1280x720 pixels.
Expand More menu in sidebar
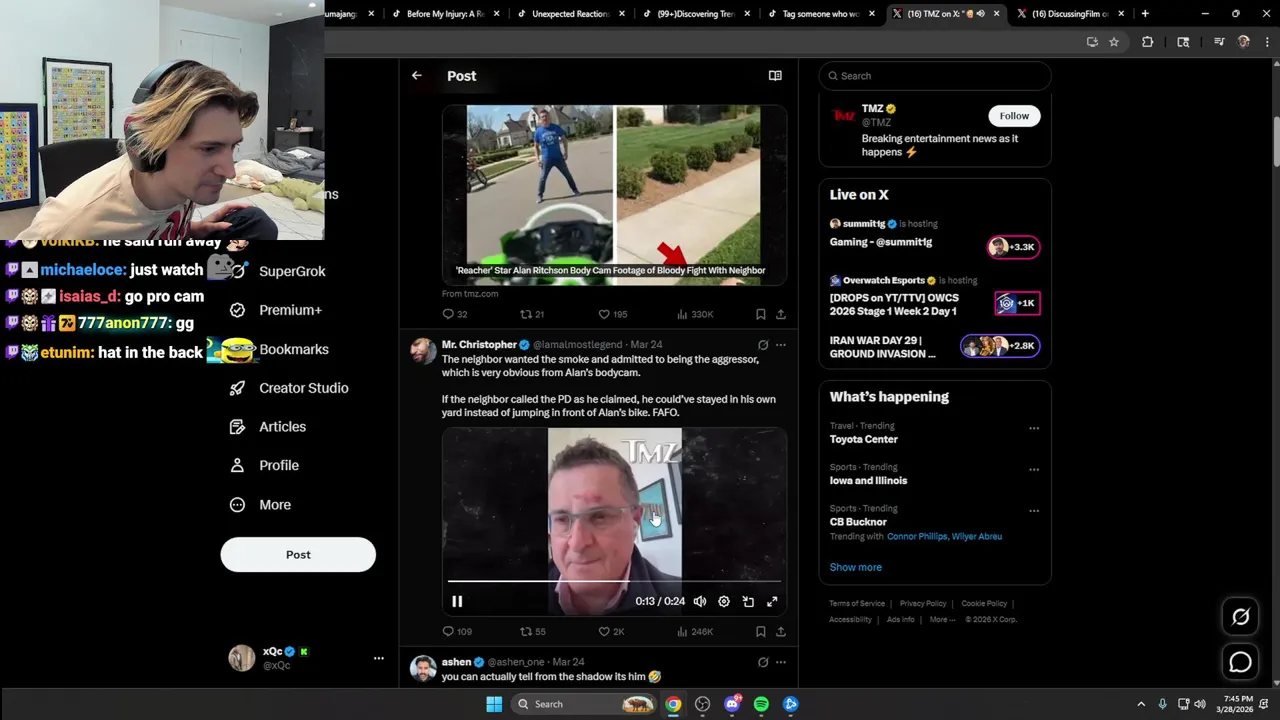(x=262, y=505)
